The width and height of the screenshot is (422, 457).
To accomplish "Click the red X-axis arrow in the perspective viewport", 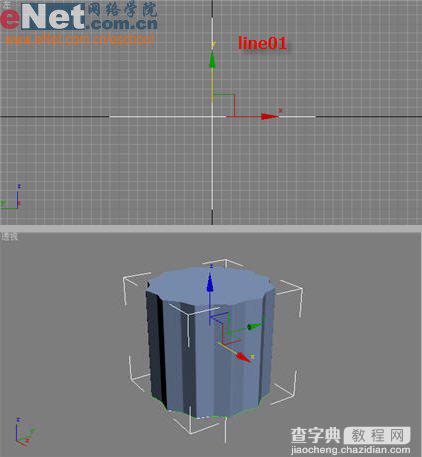I will click(244, 357).
